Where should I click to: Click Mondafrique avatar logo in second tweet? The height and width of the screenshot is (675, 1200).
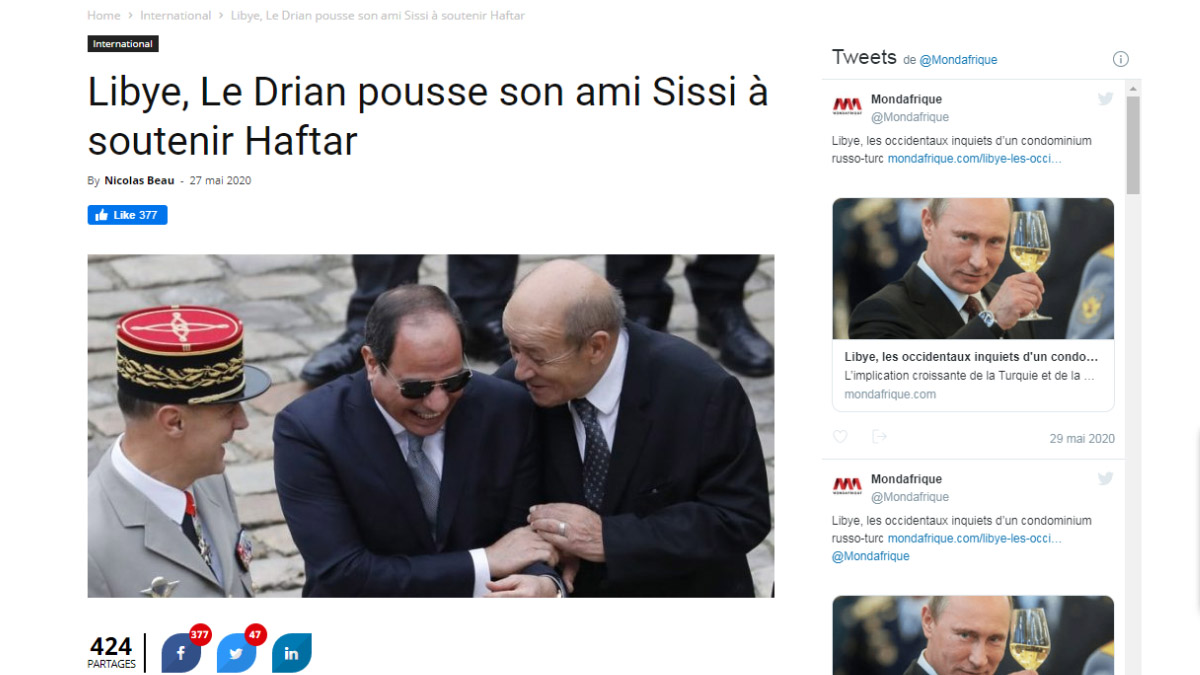point(847,486)
